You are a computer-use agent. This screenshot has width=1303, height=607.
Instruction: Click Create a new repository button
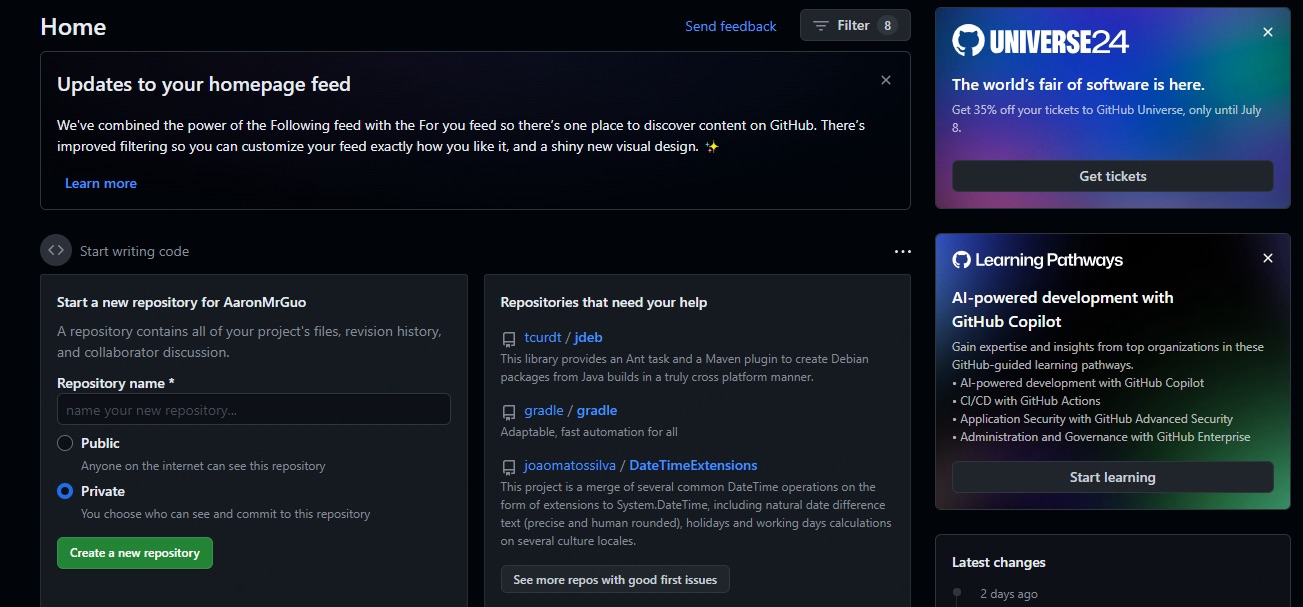[x=135, y=553]
